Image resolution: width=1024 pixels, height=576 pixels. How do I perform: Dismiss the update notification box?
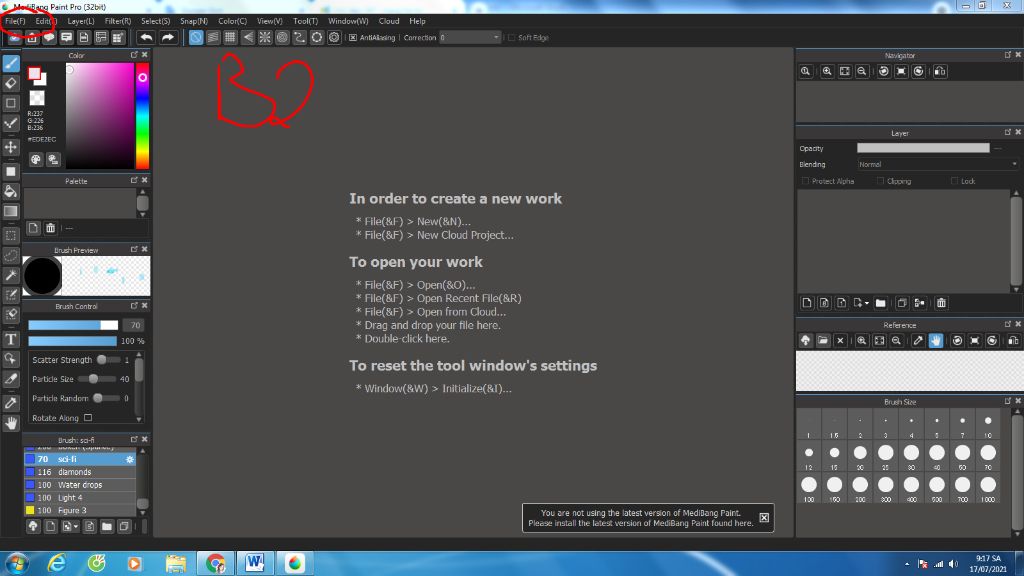click(764, 518)
